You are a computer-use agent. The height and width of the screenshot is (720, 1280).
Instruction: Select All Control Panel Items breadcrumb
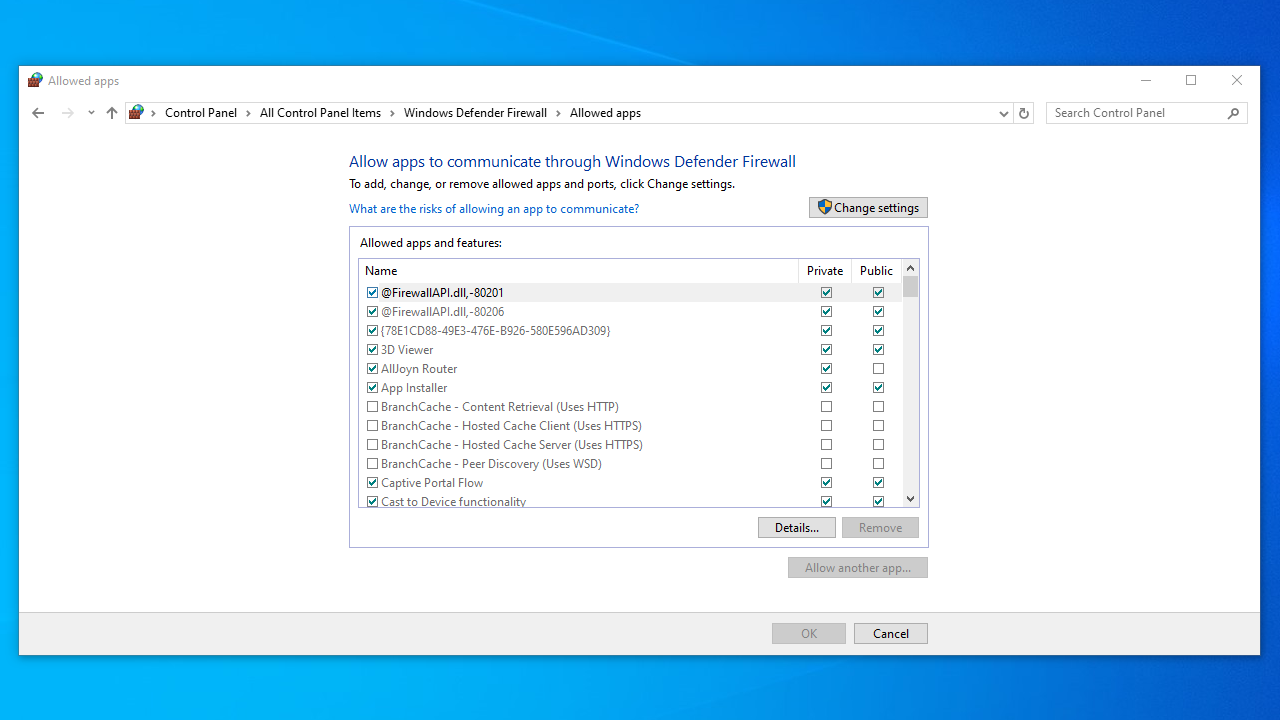coord(320,113)
